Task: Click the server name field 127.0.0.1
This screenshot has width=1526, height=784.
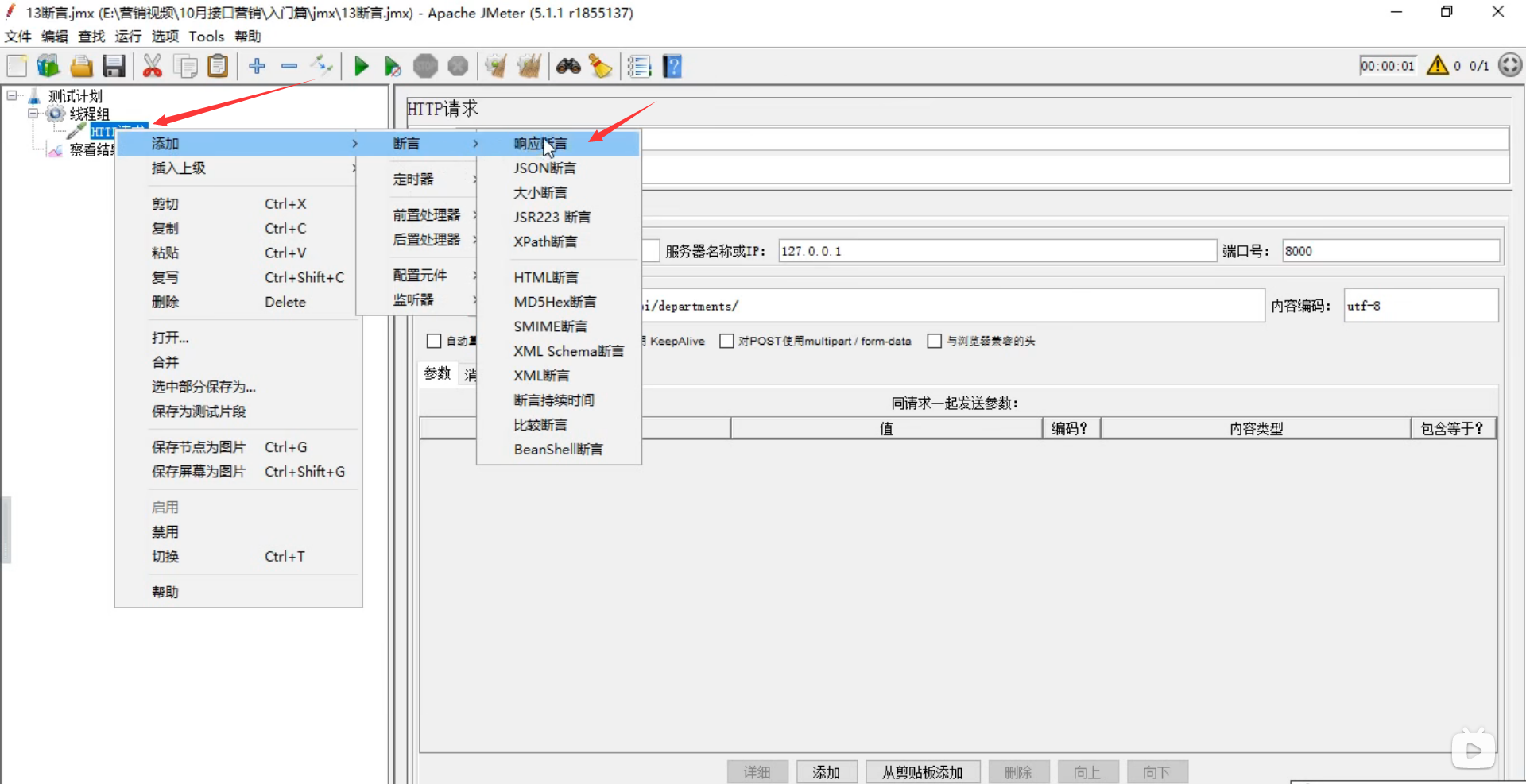Action: pos(997,251)
